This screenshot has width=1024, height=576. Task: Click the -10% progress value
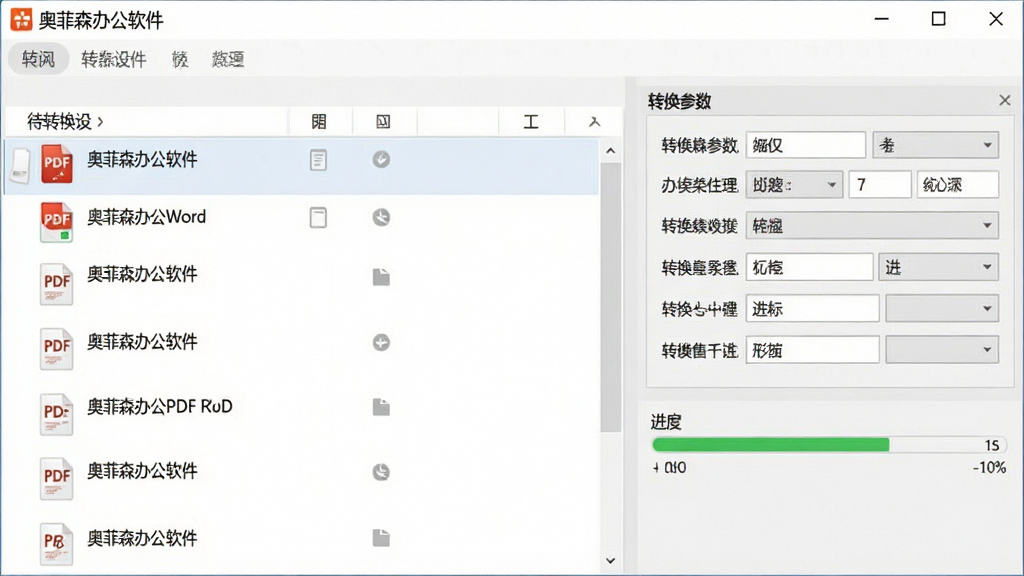coord(989,468)
